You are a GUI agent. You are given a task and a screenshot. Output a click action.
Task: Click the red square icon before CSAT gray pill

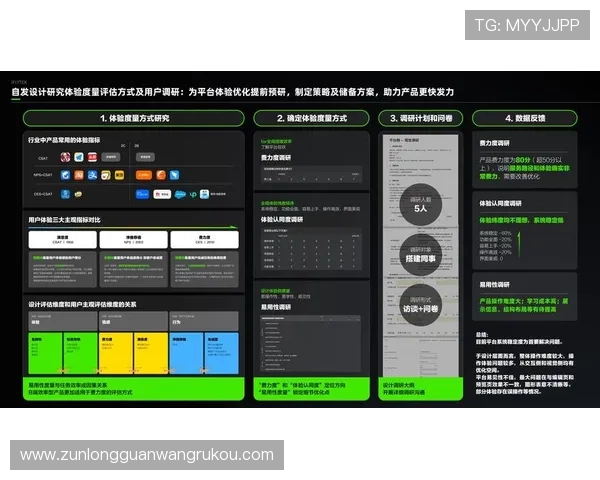click(92, 157)
